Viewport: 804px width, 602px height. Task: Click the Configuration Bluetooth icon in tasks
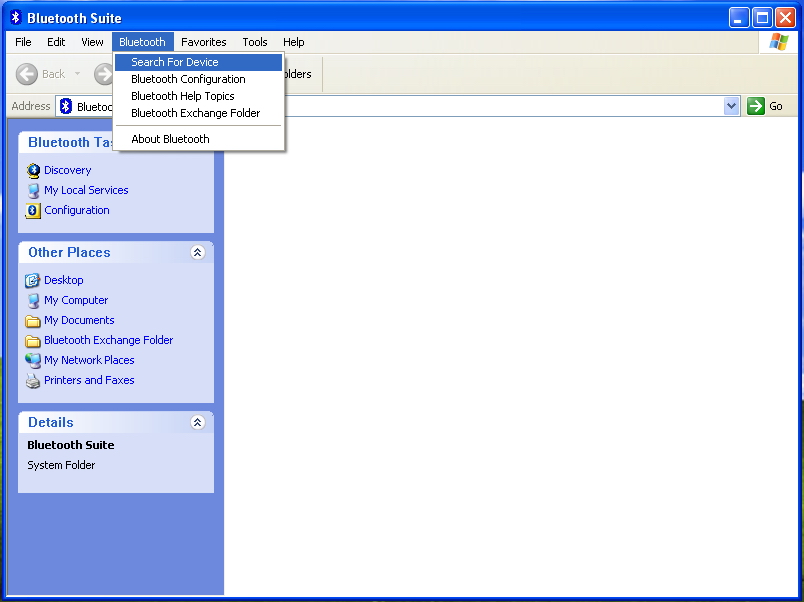click(x=33, y=210)
